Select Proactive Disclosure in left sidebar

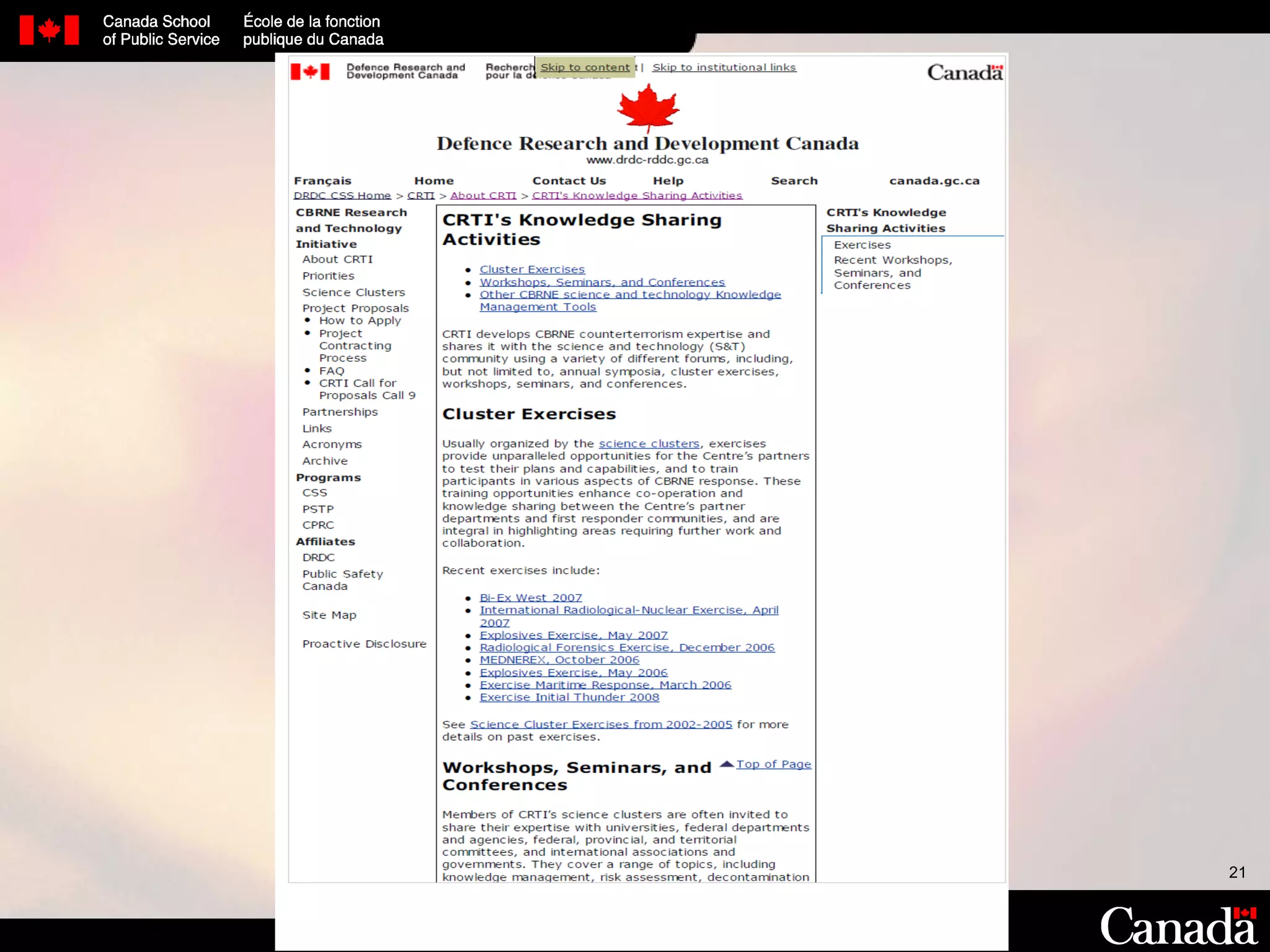[x=364, y=644]
